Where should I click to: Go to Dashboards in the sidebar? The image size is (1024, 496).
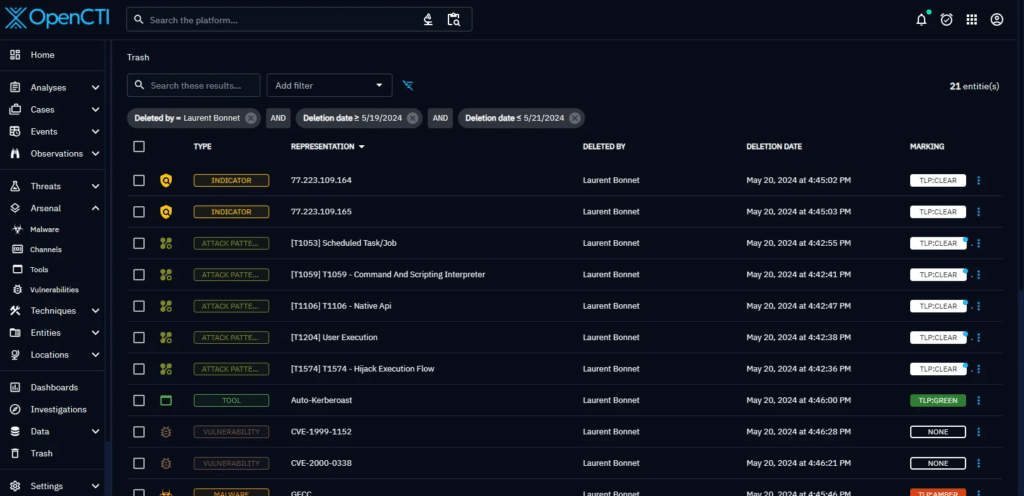pos(54,387)
